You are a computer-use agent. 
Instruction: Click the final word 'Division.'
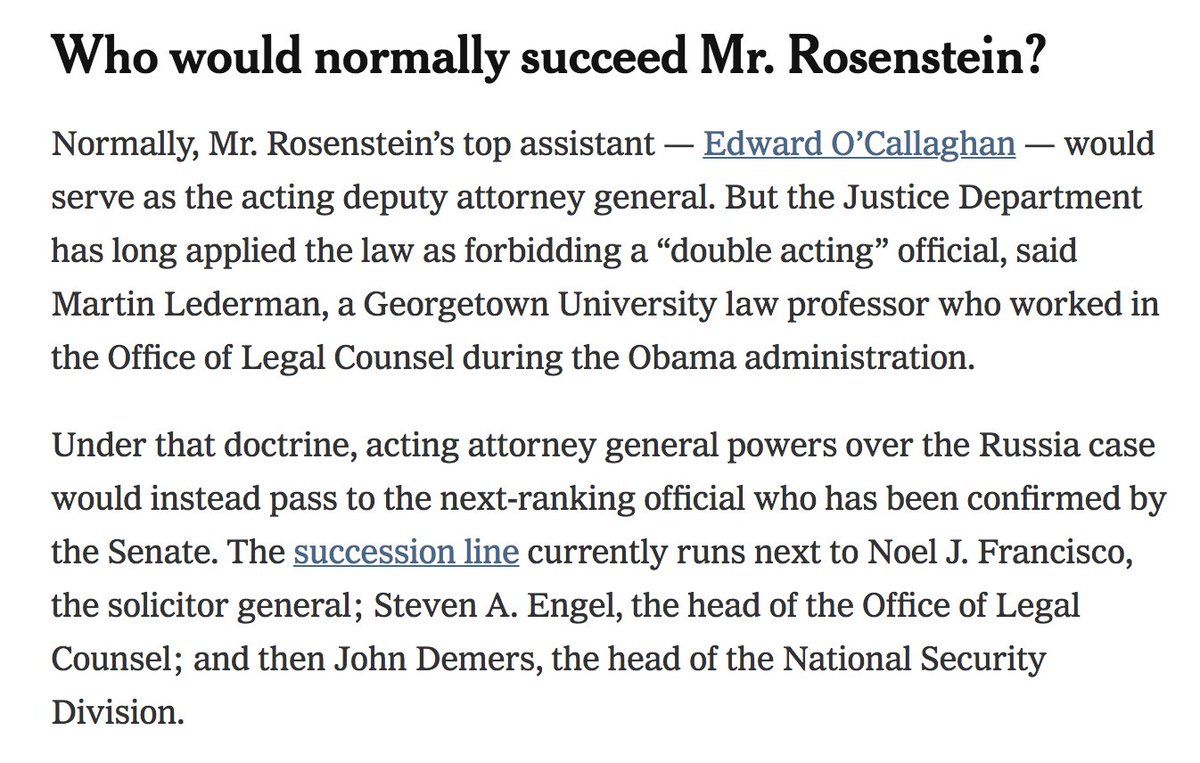click(118, 713)
